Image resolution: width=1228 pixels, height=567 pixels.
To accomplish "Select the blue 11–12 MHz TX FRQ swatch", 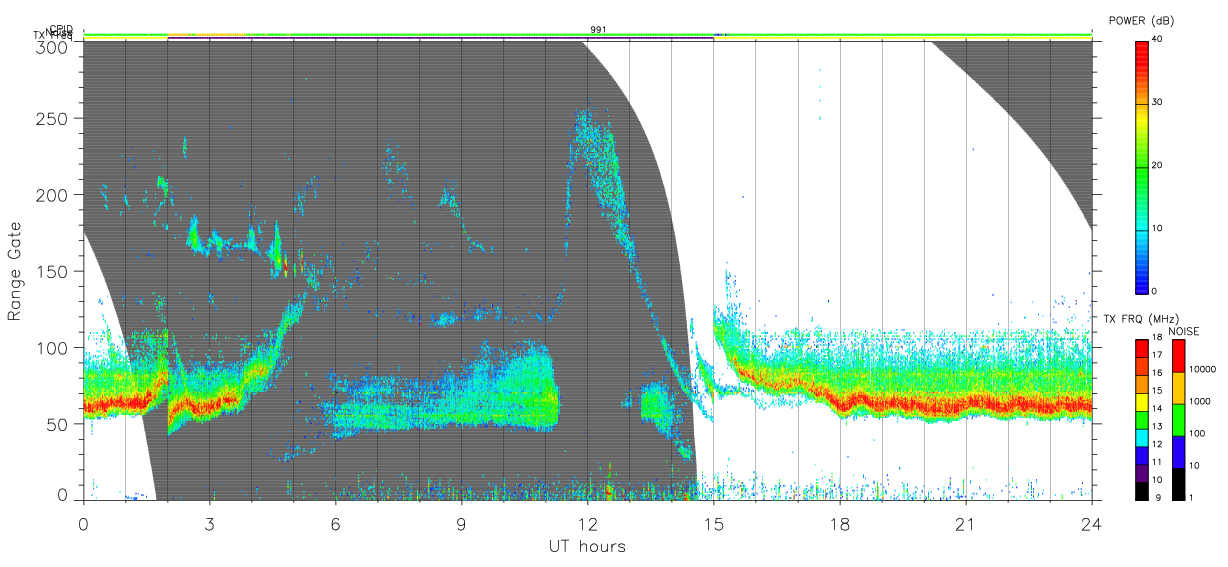I will (x=1141, y=456).
